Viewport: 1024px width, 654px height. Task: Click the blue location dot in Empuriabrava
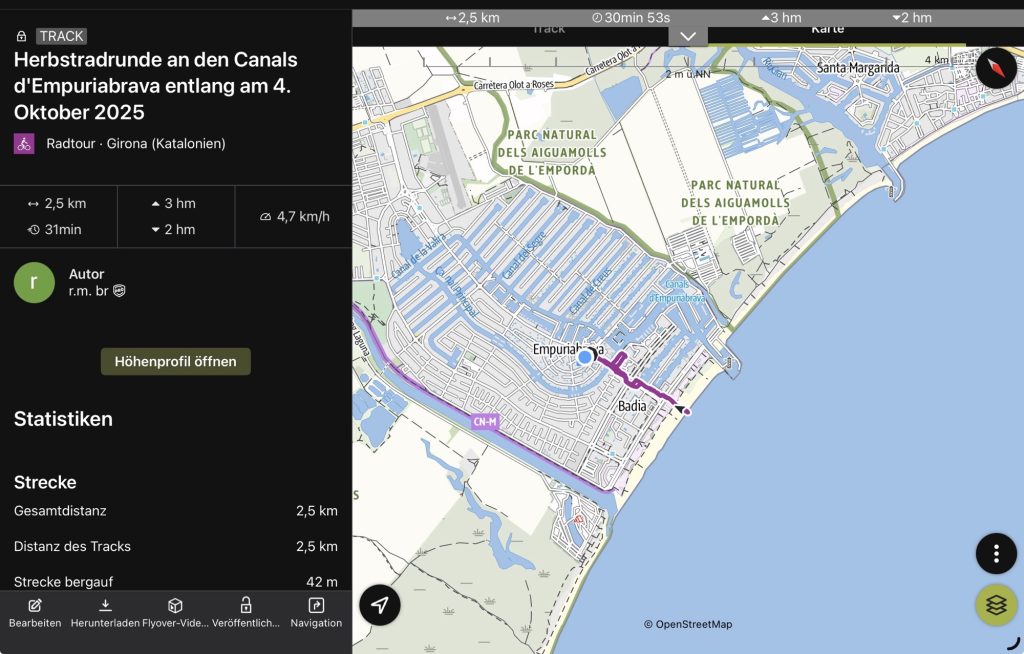coord(585,357)
